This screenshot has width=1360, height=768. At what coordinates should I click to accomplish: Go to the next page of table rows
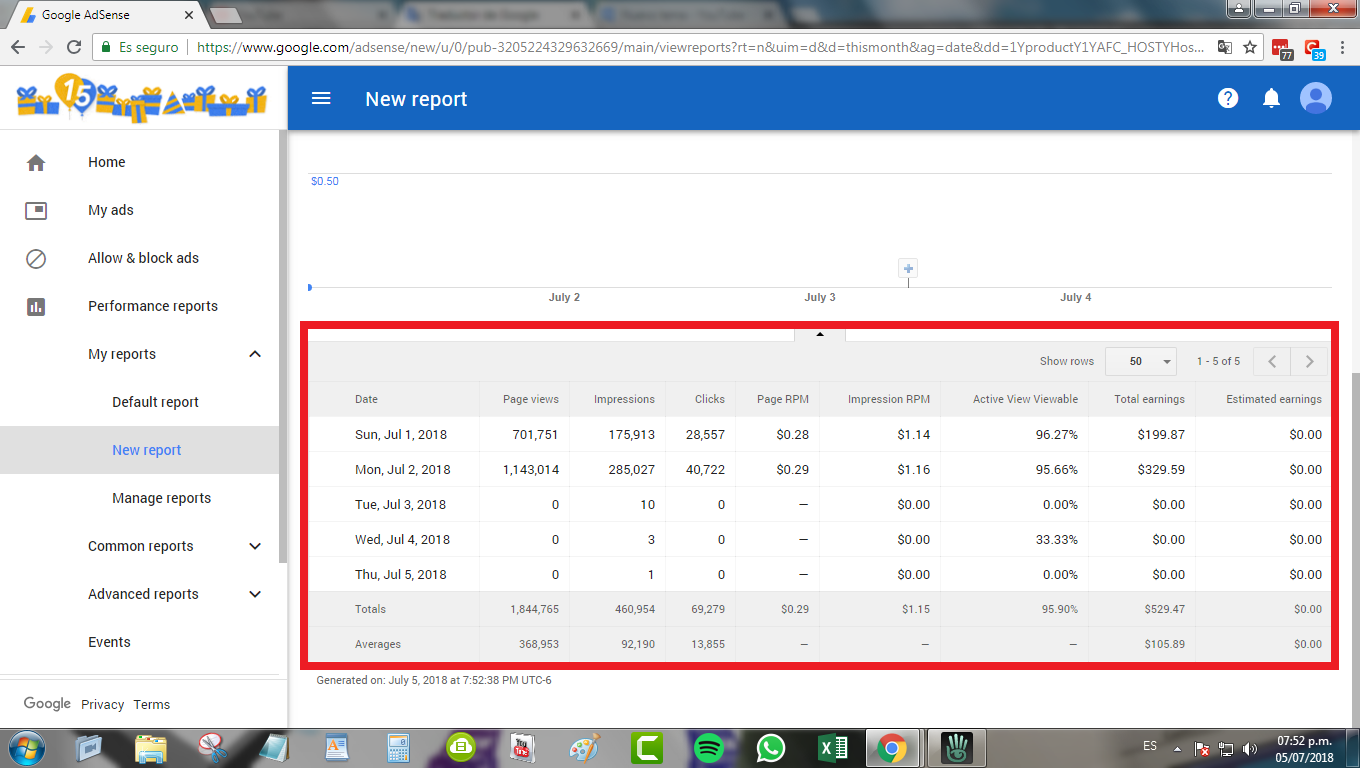pyautogui.click(x=1310, y=361)
